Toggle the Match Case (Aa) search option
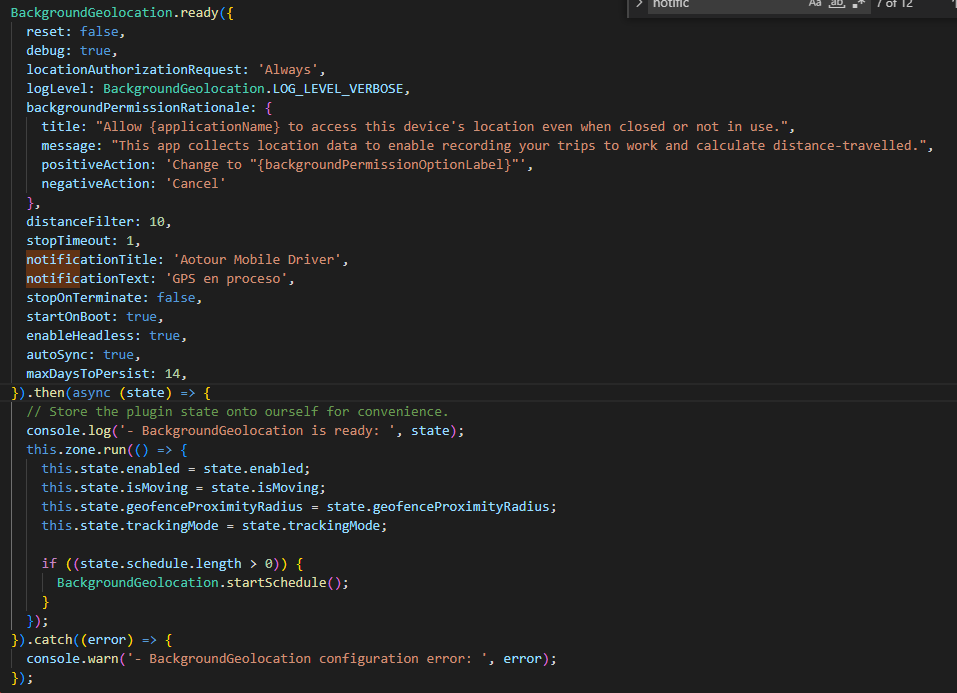The height and width of the screenshot is (693, 957). pyautogui.click(x=814, y=5)
